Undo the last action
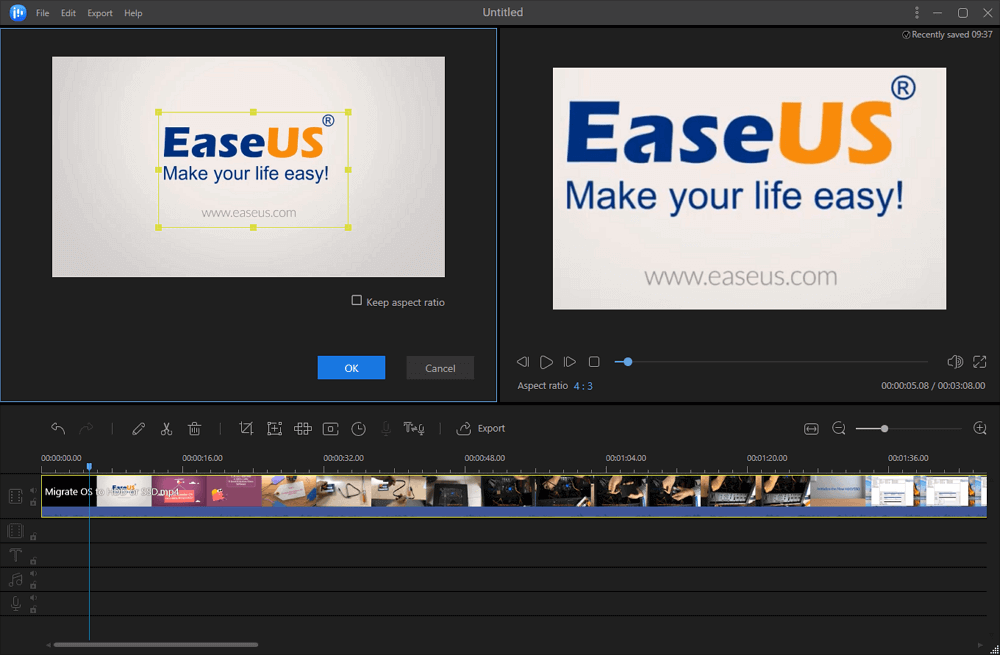1000x655 pixels. coord(58,429)
